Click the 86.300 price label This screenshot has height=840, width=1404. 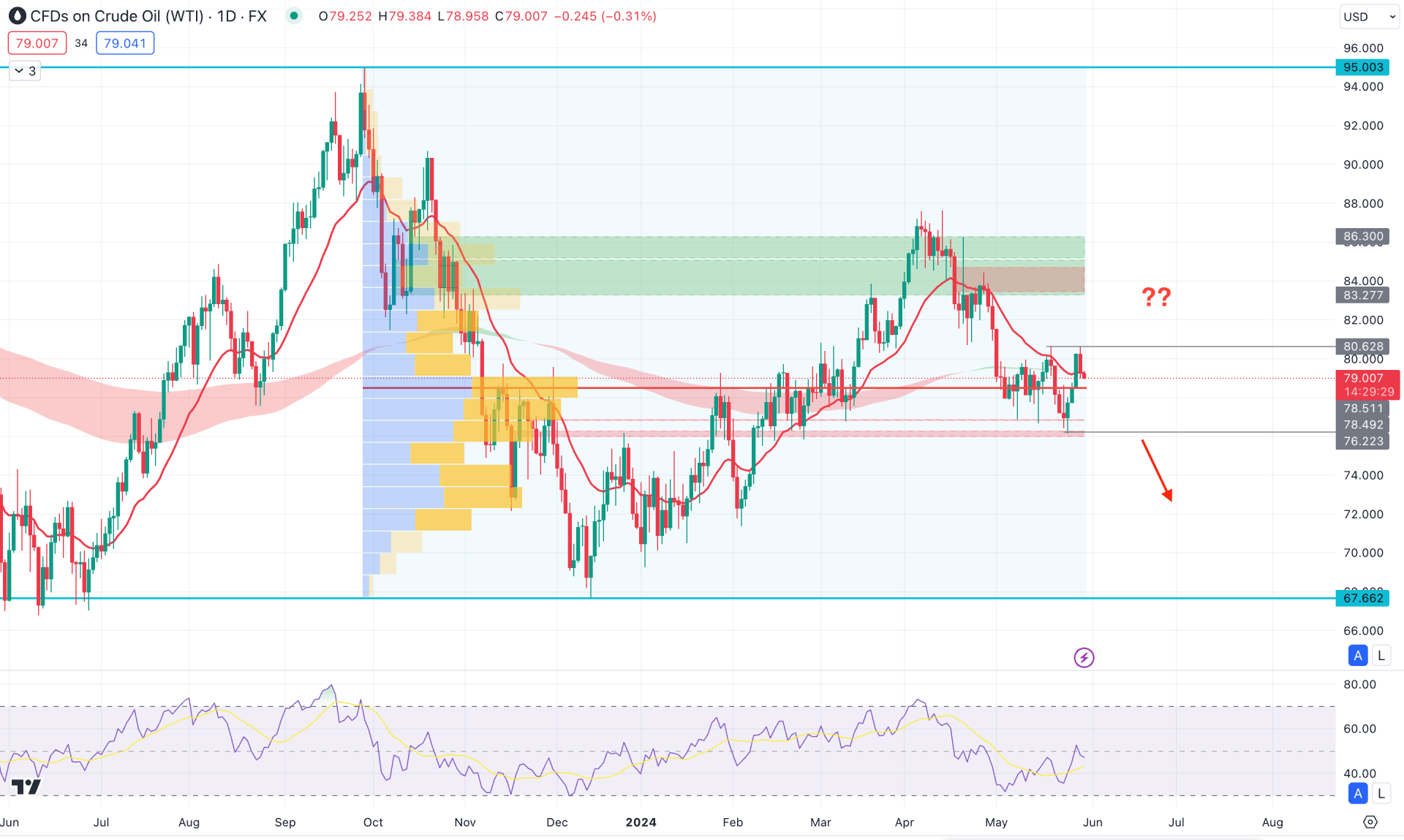click(1363, 236)
